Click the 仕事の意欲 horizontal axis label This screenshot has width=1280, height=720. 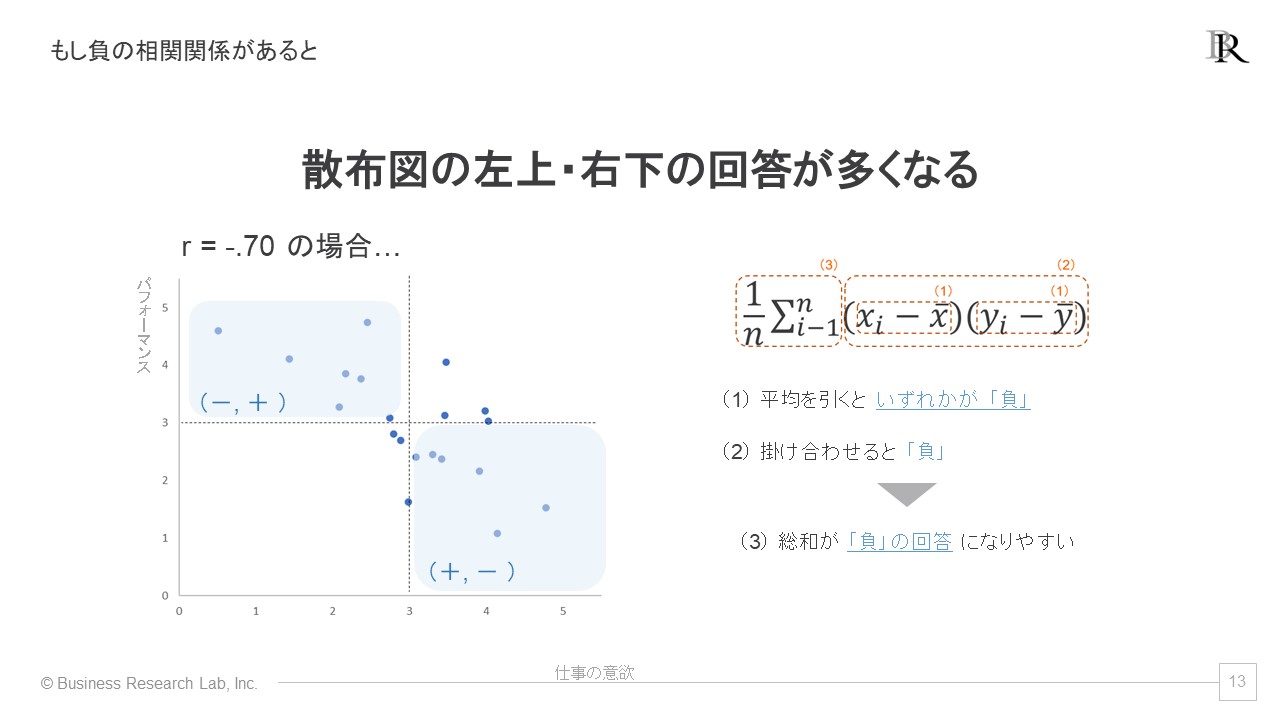tap(595, 673)
